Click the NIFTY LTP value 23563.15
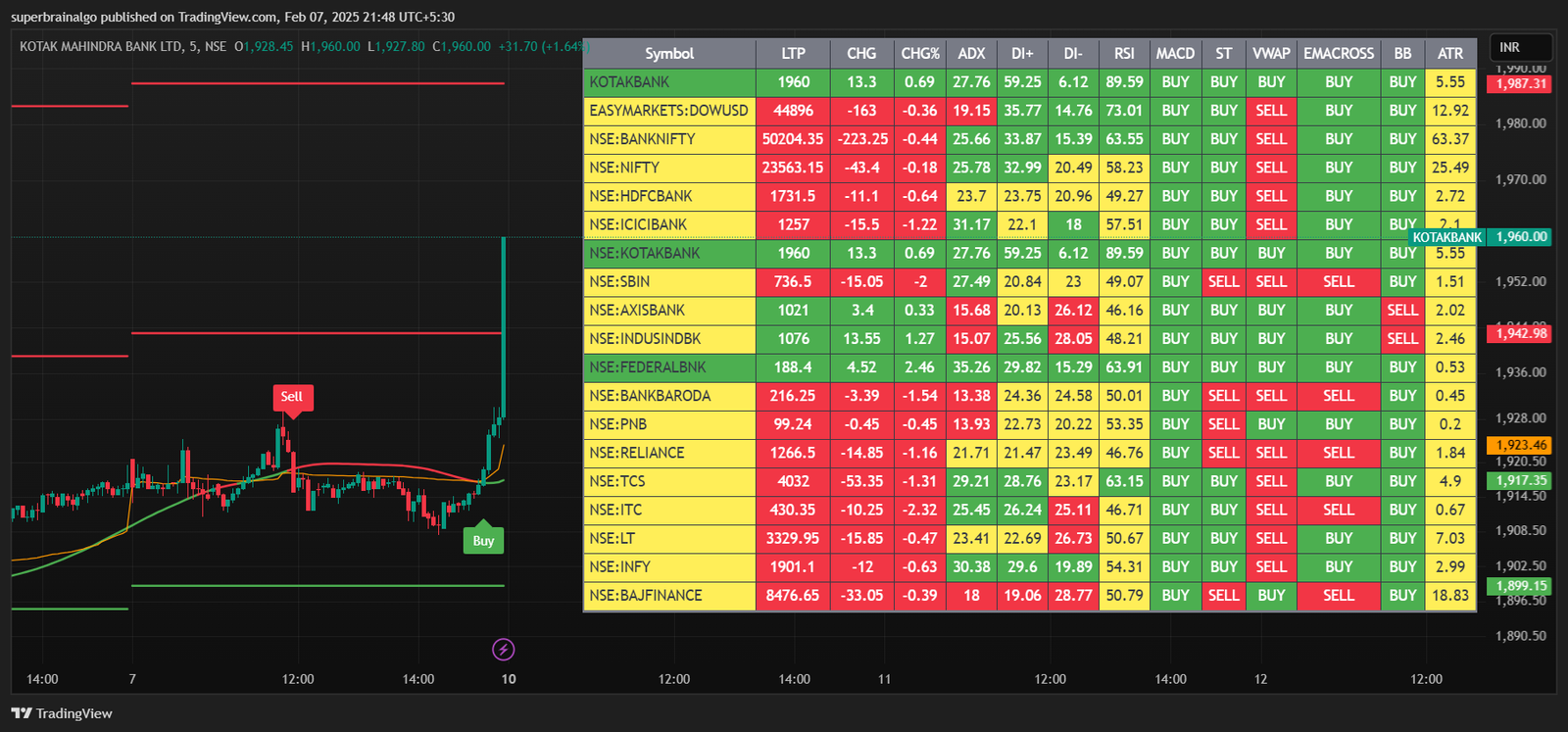Screen dimensions: 1568x732 [793, 168]
